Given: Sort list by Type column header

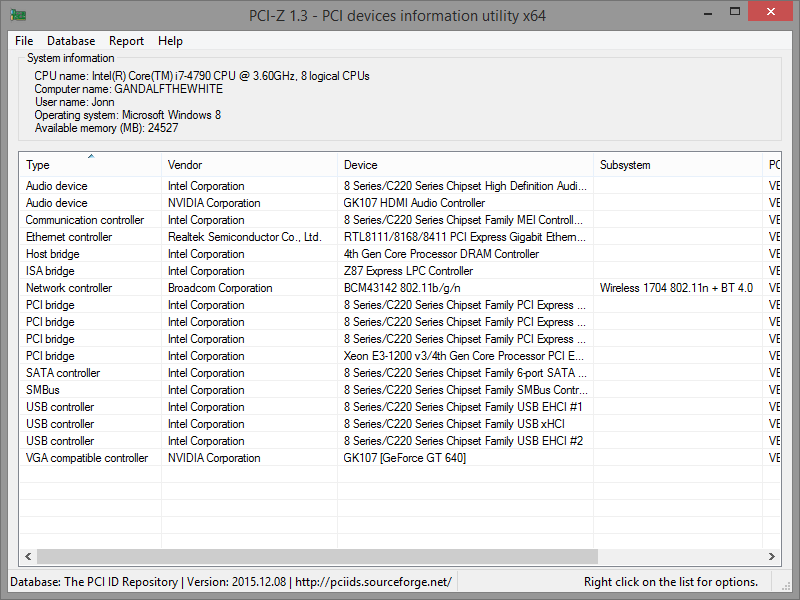Looking at the screenshot, I should click(90, 165).
